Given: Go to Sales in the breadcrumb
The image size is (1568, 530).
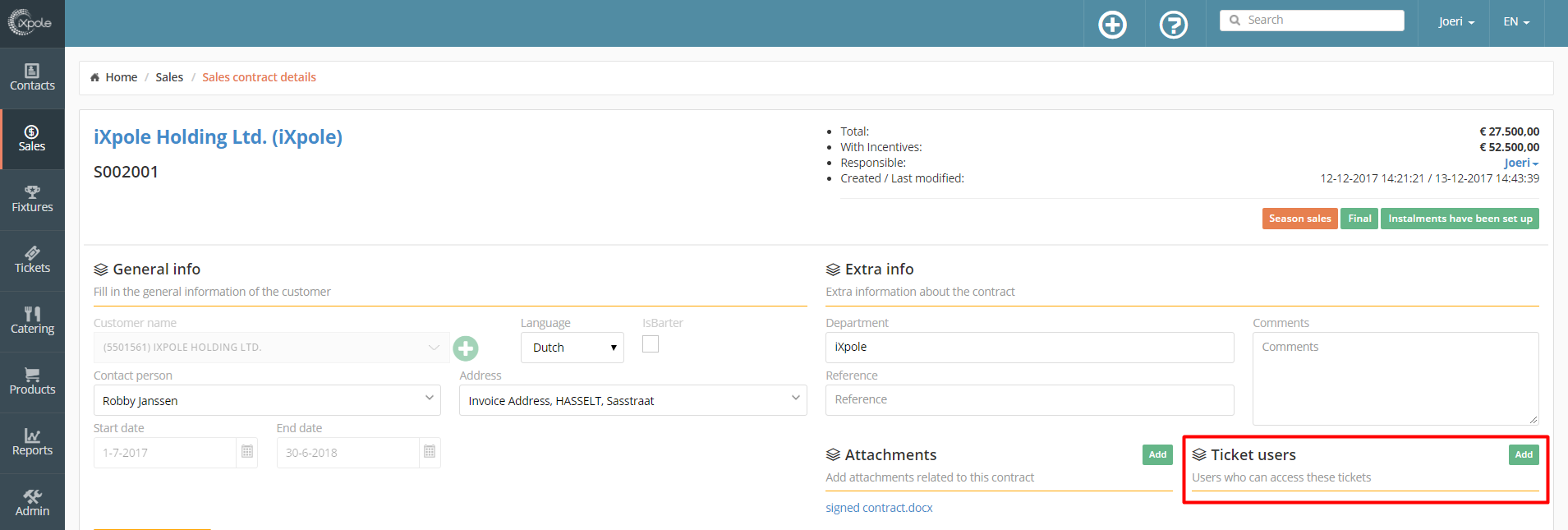Looking at the screenshot, I should (169, 77).
